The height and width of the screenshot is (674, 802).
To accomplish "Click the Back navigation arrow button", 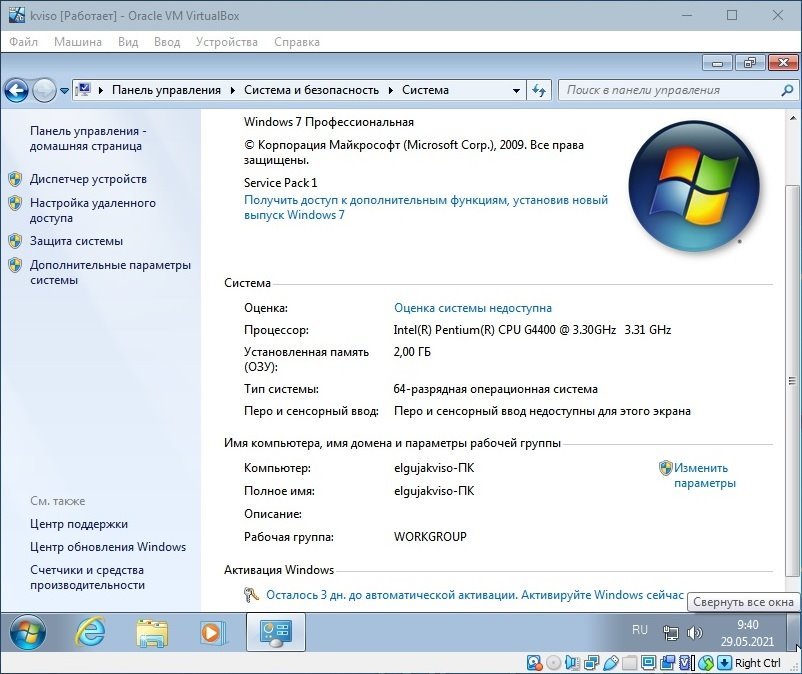I will coord(16,90).
